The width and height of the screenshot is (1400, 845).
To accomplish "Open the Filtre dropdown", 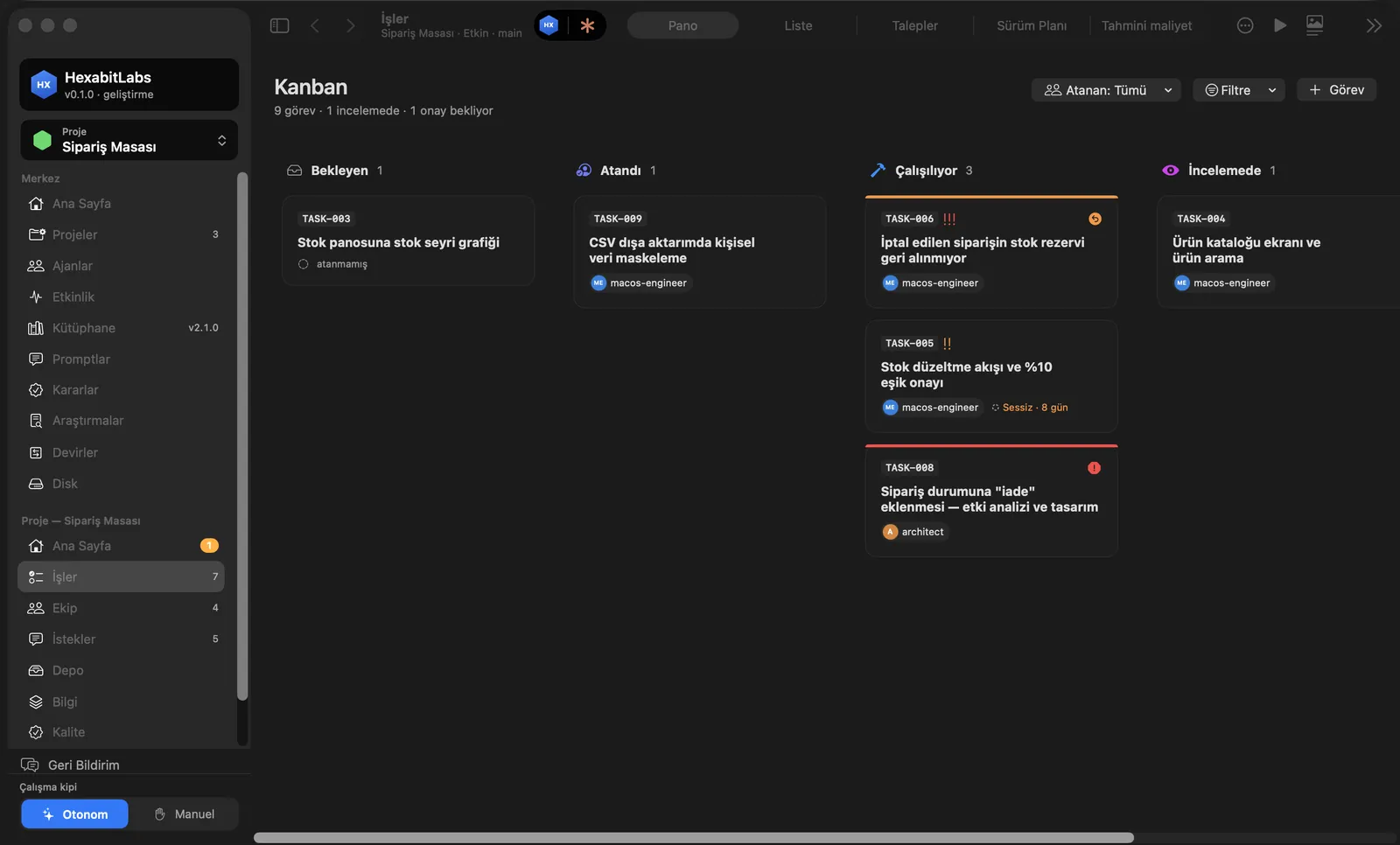I will tap(1239, 90).
